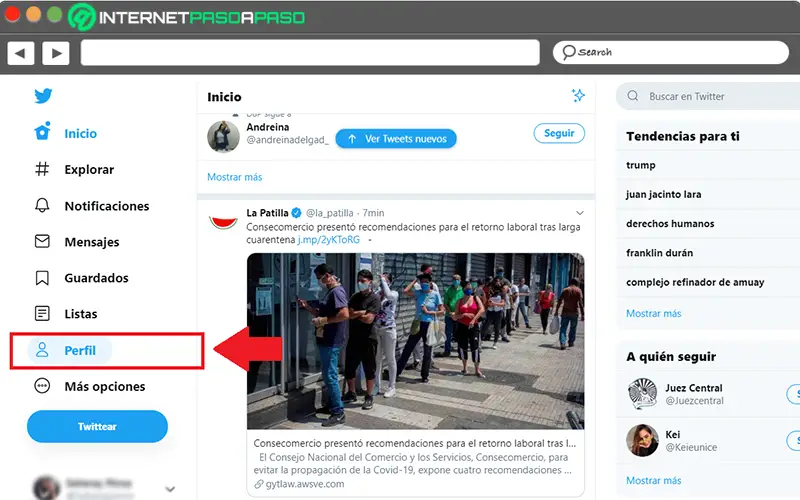Open the Inicio home icon
Image resolution: width=800 pixels, height=500 pixels.
(42, 131)
